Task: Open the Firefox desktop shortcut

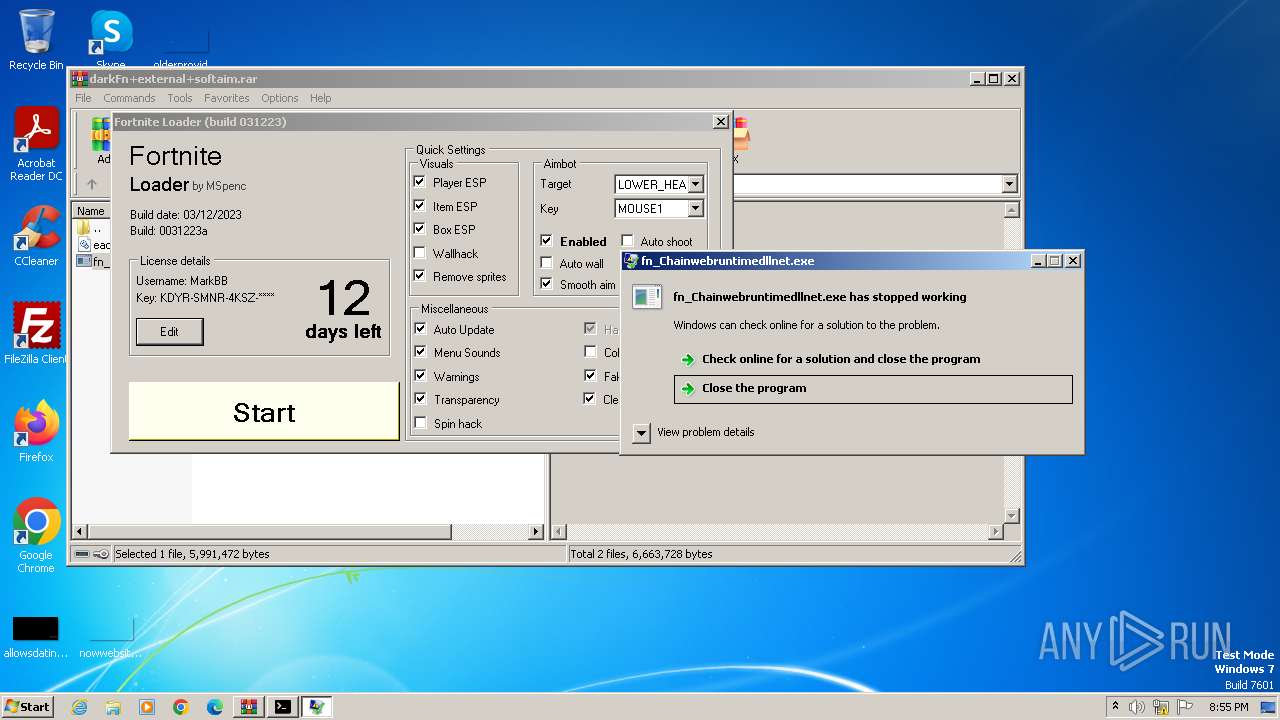Action: [36, 431]
